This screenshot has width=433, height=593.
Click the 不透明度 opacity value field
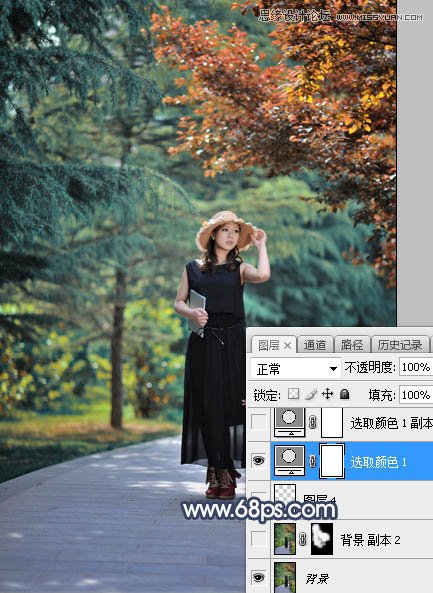coord(416,367)
